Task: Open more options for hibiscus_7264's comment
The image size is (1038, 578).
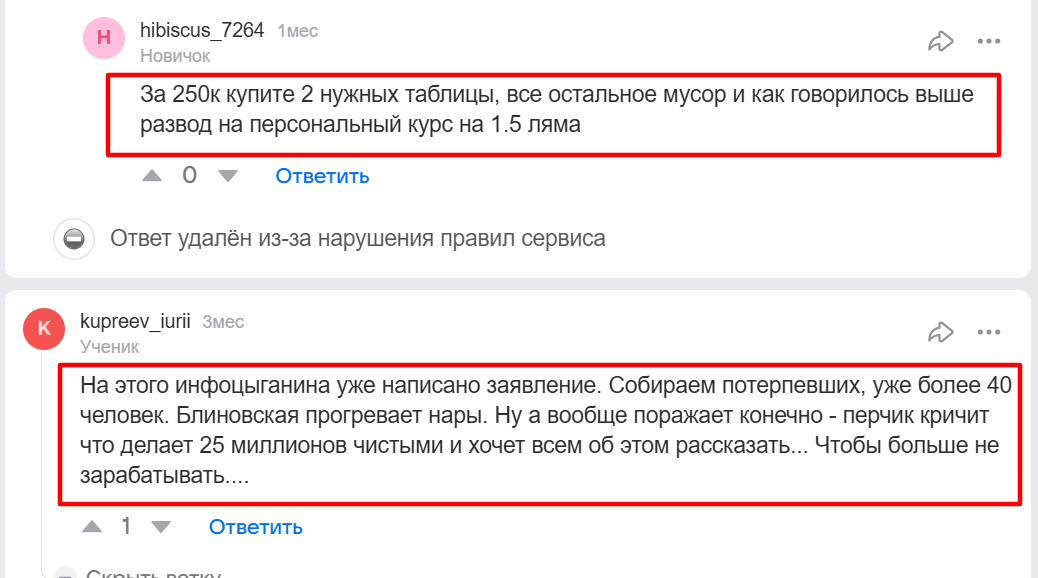Action: pos(988,41)
